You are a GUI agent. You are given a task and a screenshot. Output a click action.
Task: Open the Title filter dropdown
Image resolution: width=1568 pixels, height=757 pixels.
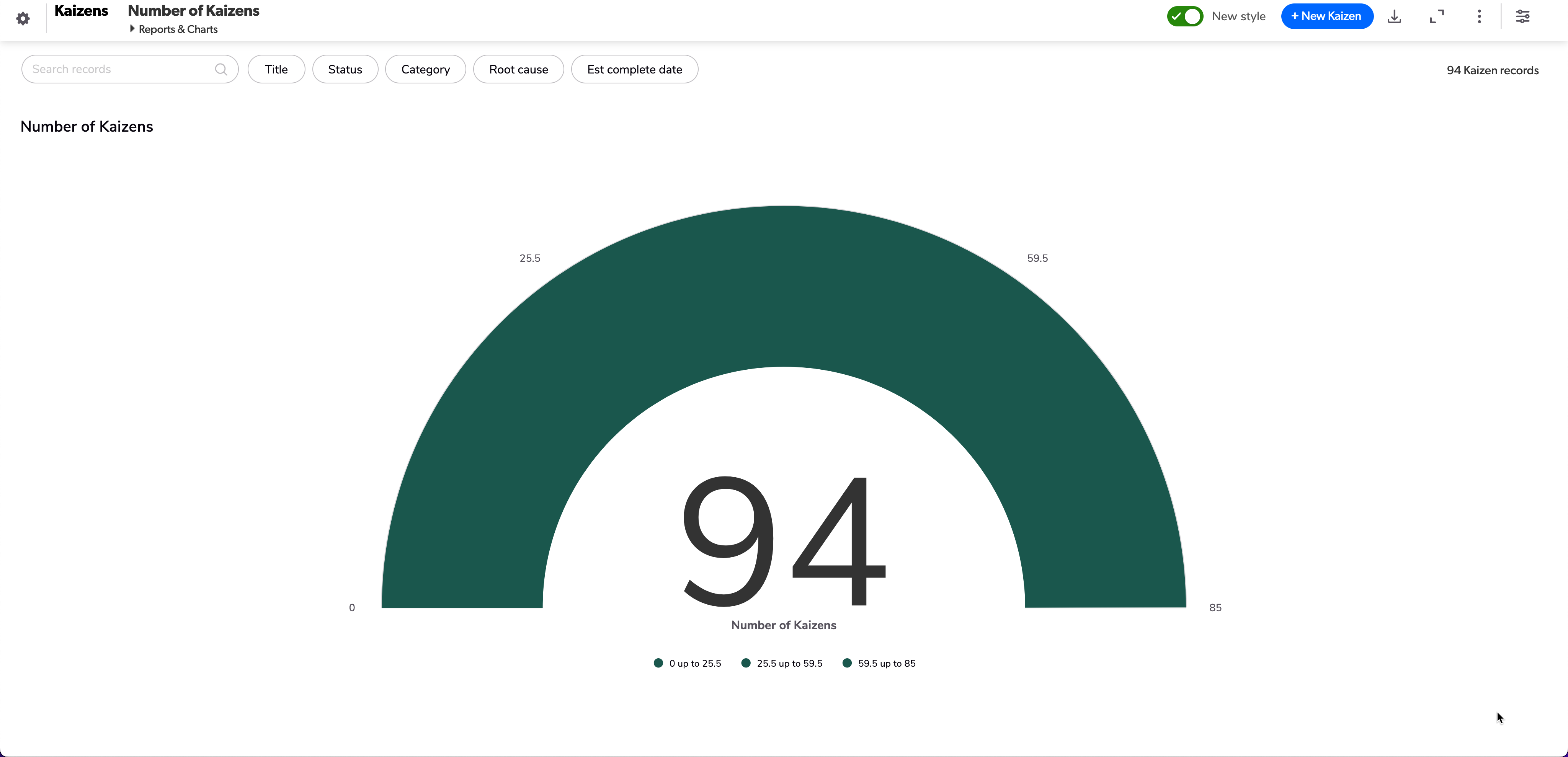[x=276, y=69]
